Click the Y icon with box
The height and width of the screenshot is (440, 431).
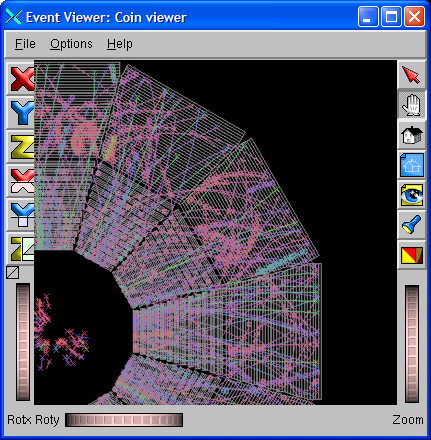click(21, 215)
